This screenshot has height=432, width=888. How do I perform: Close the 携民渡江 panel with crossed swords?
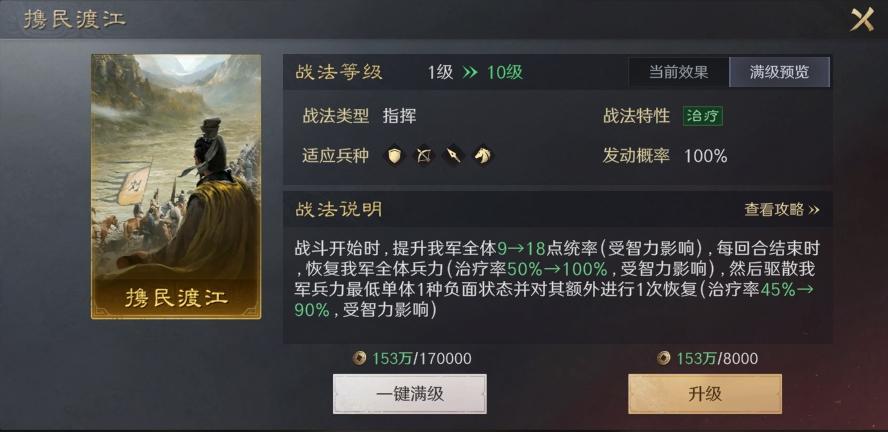click(x=863, y=20)
